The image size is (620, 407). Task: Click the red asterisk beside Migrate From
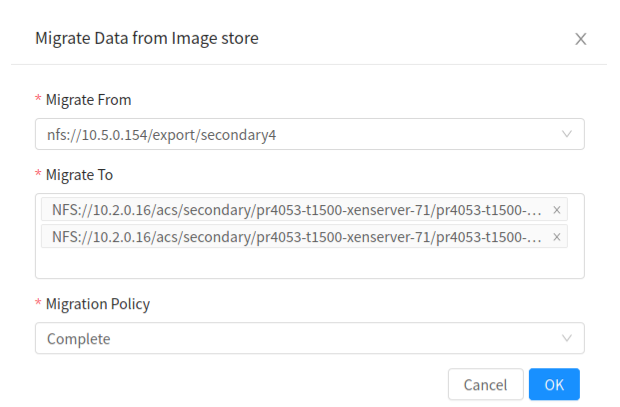click(38, 98)
